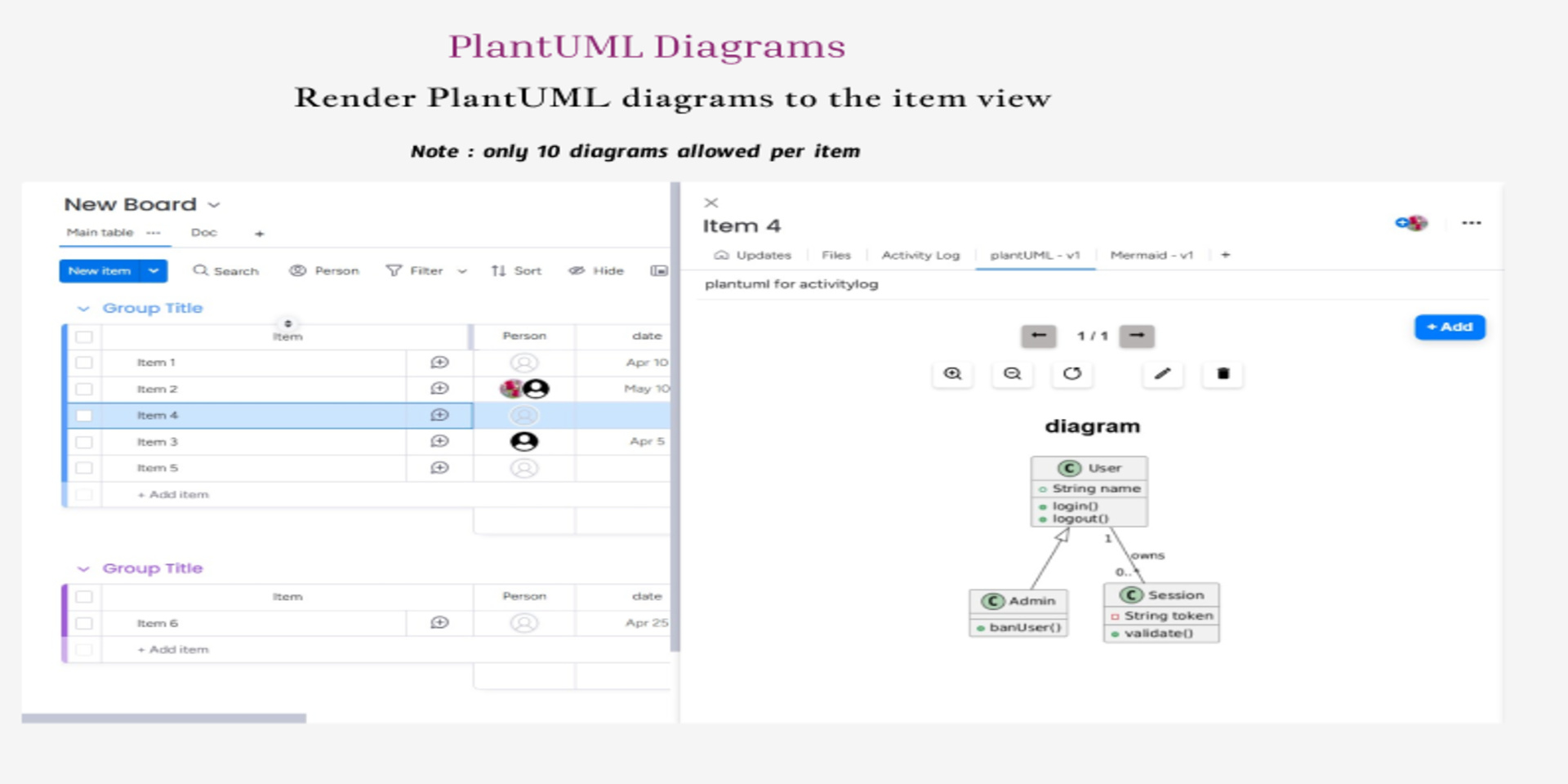Select the plantUML - v1 tab
Viewport: 1568px width, 784px height.
coord(1035,255)
